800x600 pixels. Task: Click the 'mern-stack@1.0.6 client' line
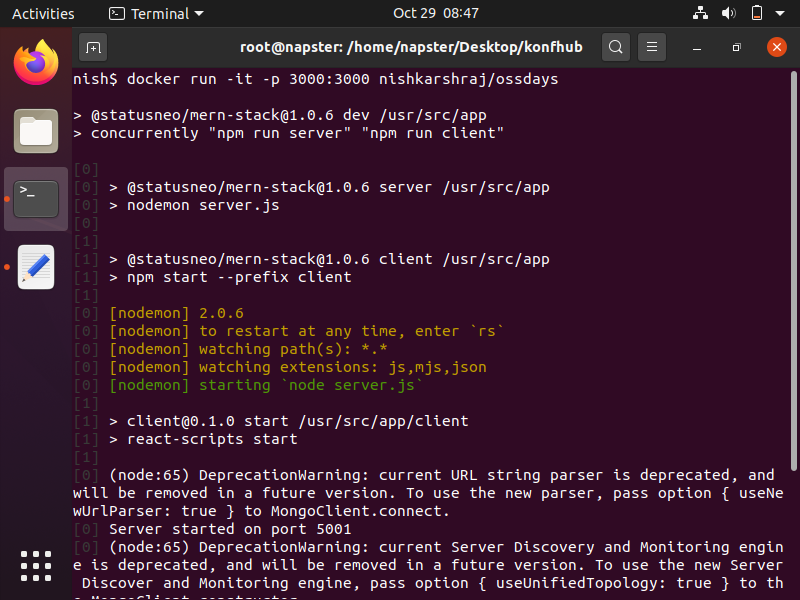(x=330, y=259)
